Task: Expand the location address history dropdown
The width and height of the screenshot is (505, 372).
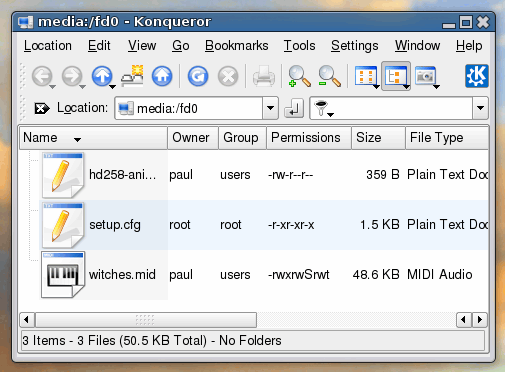Action: point(270,108)
